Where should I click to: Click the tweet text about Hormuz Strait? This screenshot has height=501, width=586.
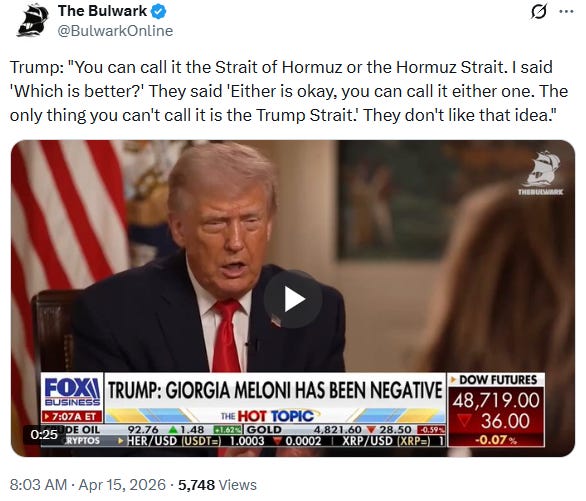(289, 91)
